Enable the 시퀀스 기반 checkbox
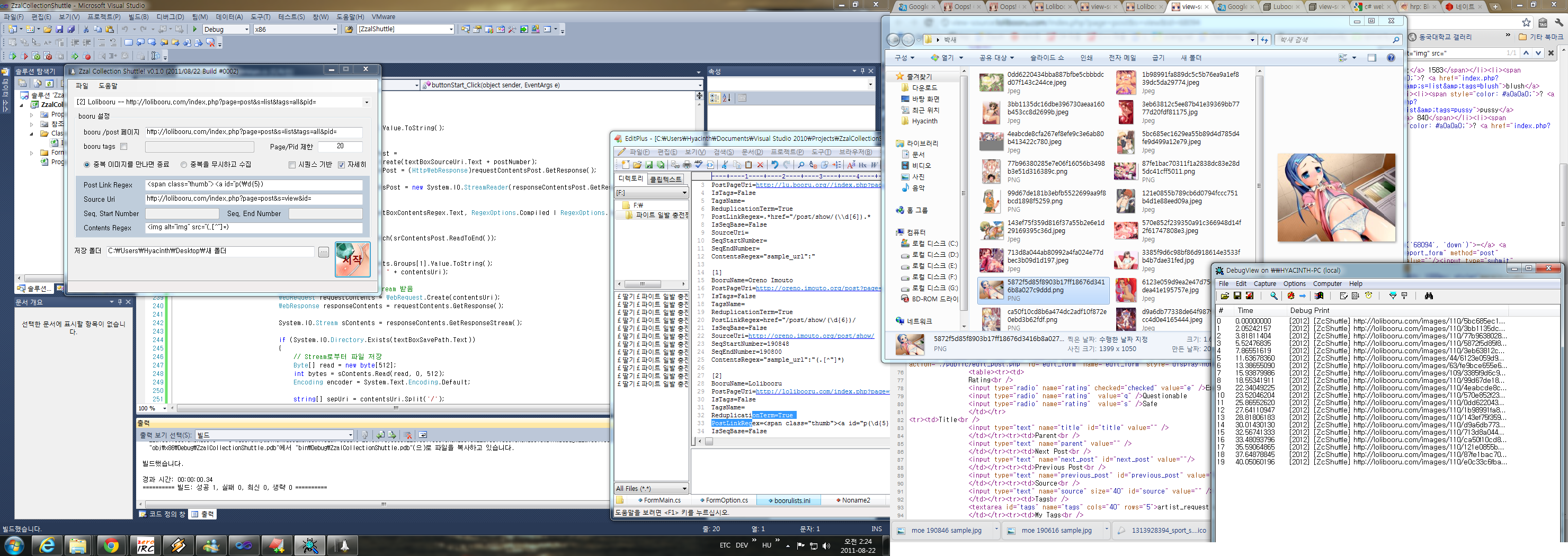The height and width of the screenshot is (556, 1568). [x=292, y=165]
